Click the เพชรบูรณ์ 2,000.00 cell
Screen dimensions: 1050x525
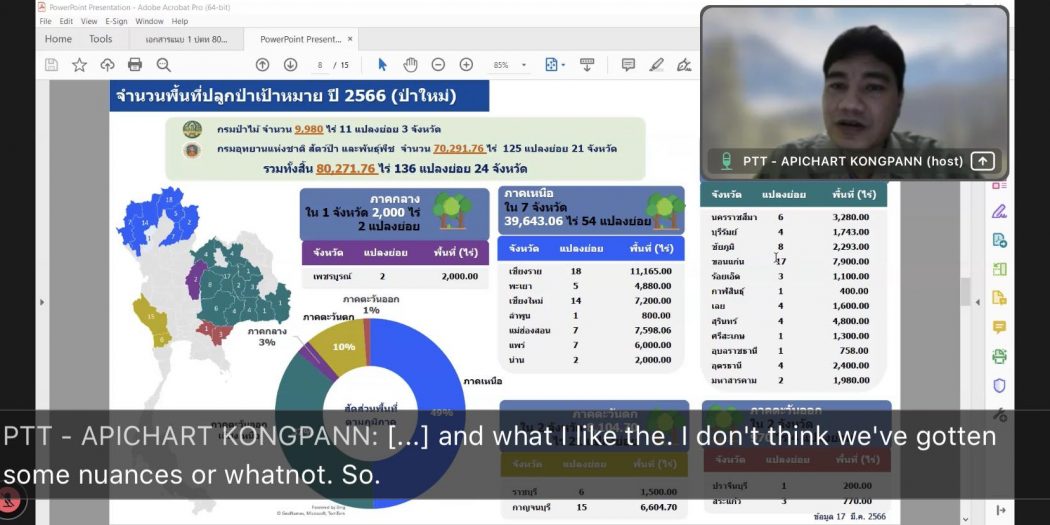459,276
